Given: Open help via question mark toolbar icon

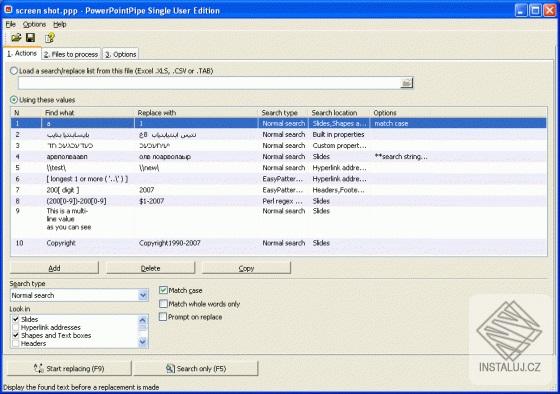Looking at the screenshot, I should click(50, 38).
